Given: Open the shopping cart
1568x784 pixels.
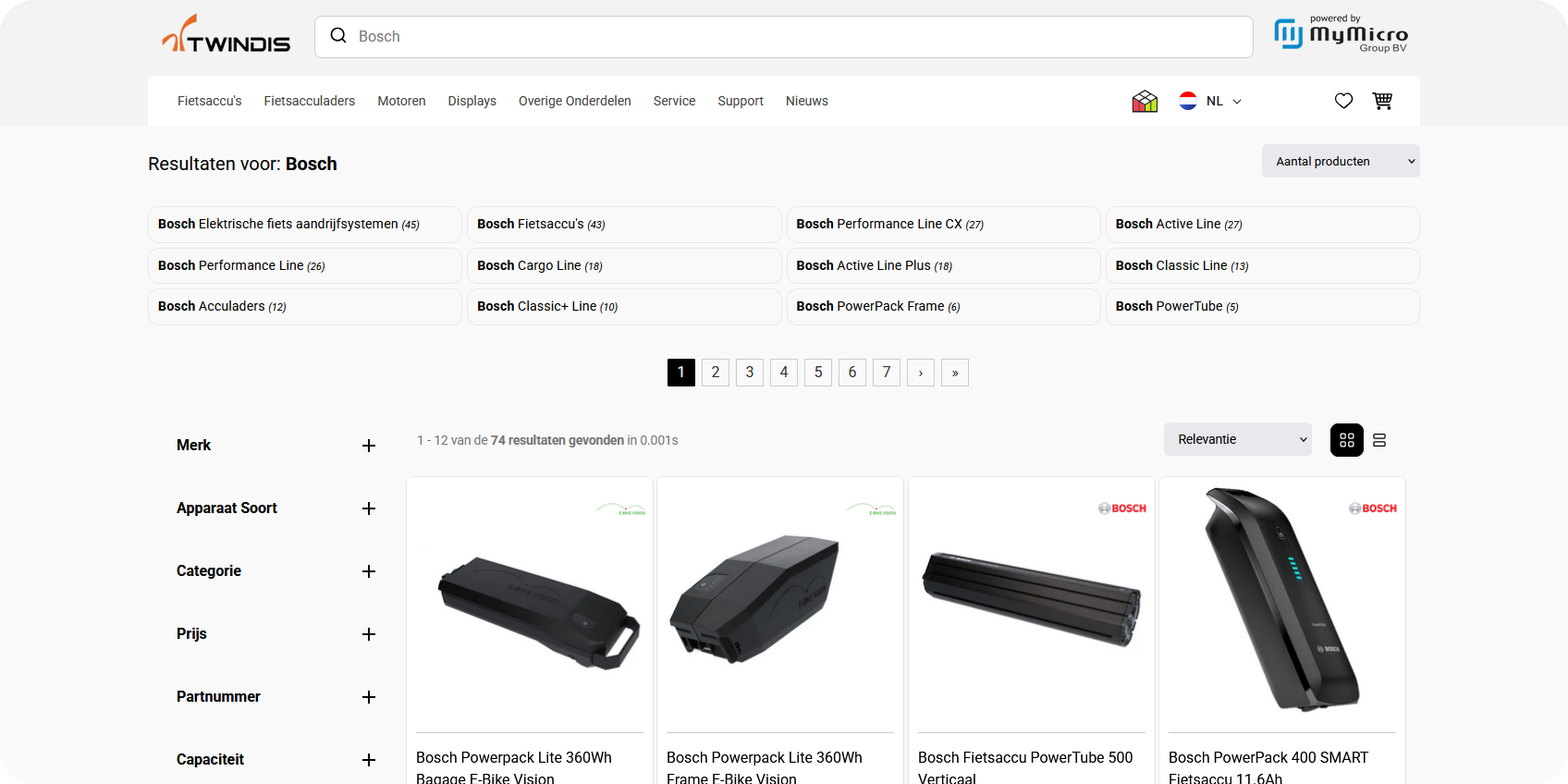Looking at the screenshot, I should click(1382, 101).
